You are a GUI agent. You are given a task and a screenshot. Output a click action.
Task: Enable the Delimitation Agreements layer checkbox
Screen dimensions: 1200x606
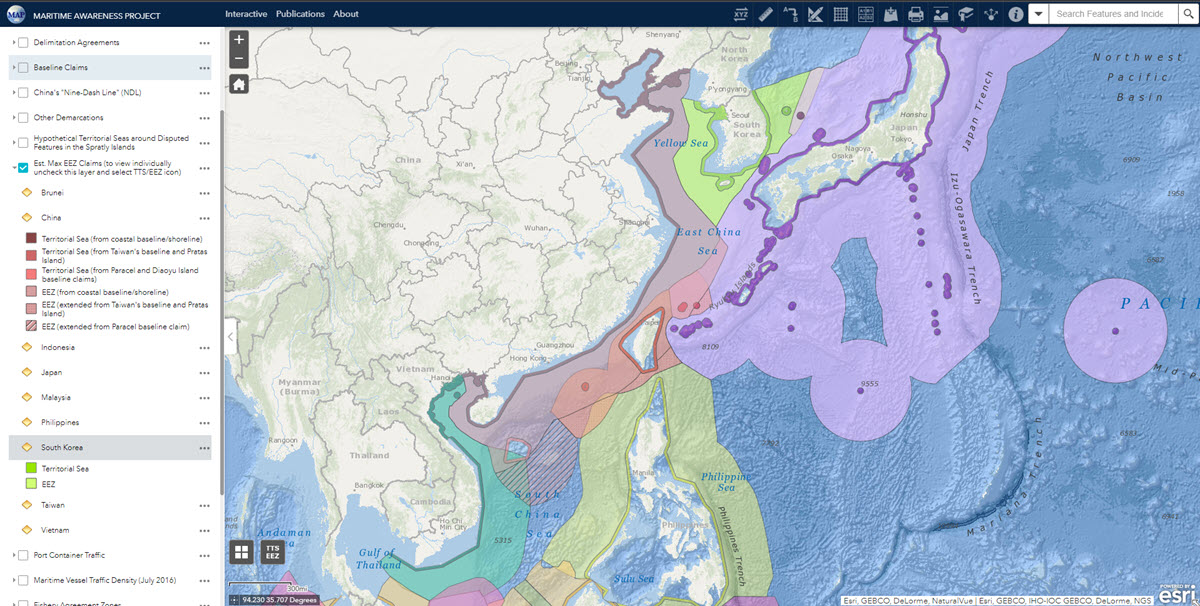click(23, 42)
